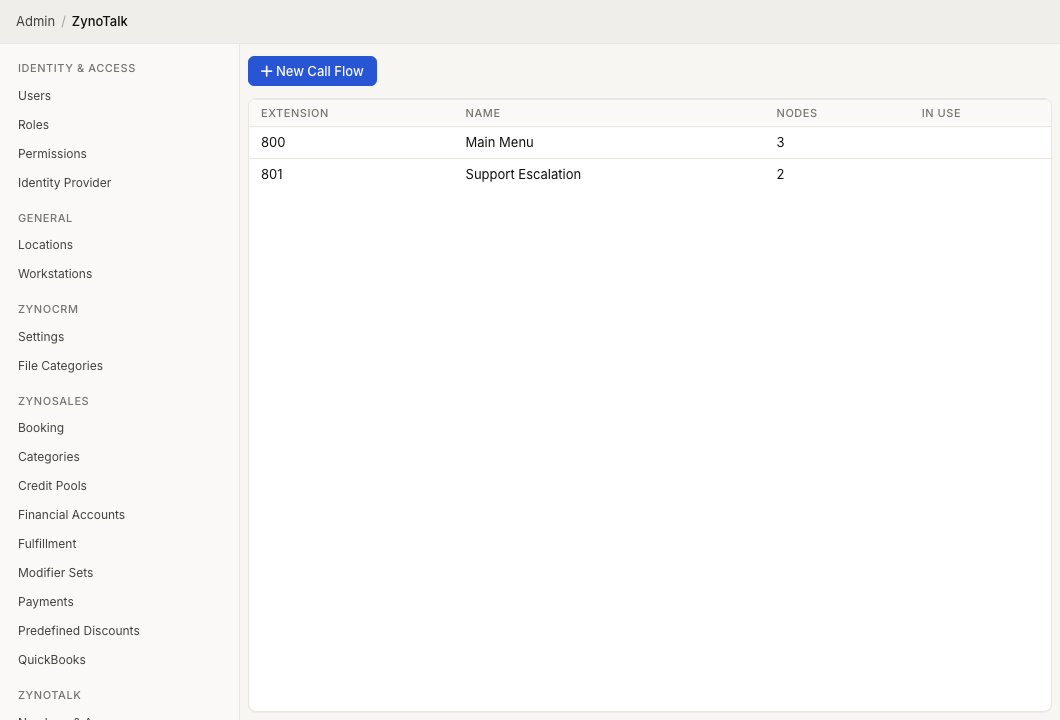The height and width of the screenshot is (720, 1060).
Task: Go to Workstations
Action: tap(55, 274)
